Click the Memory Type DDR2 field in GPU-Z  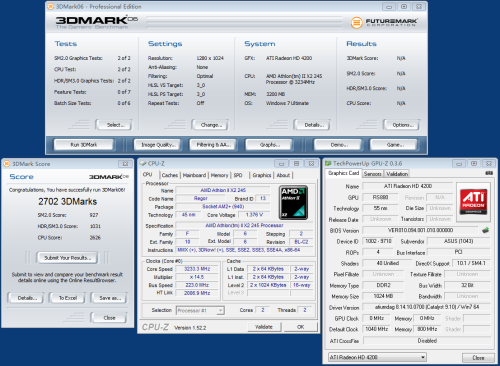(383, 285)
